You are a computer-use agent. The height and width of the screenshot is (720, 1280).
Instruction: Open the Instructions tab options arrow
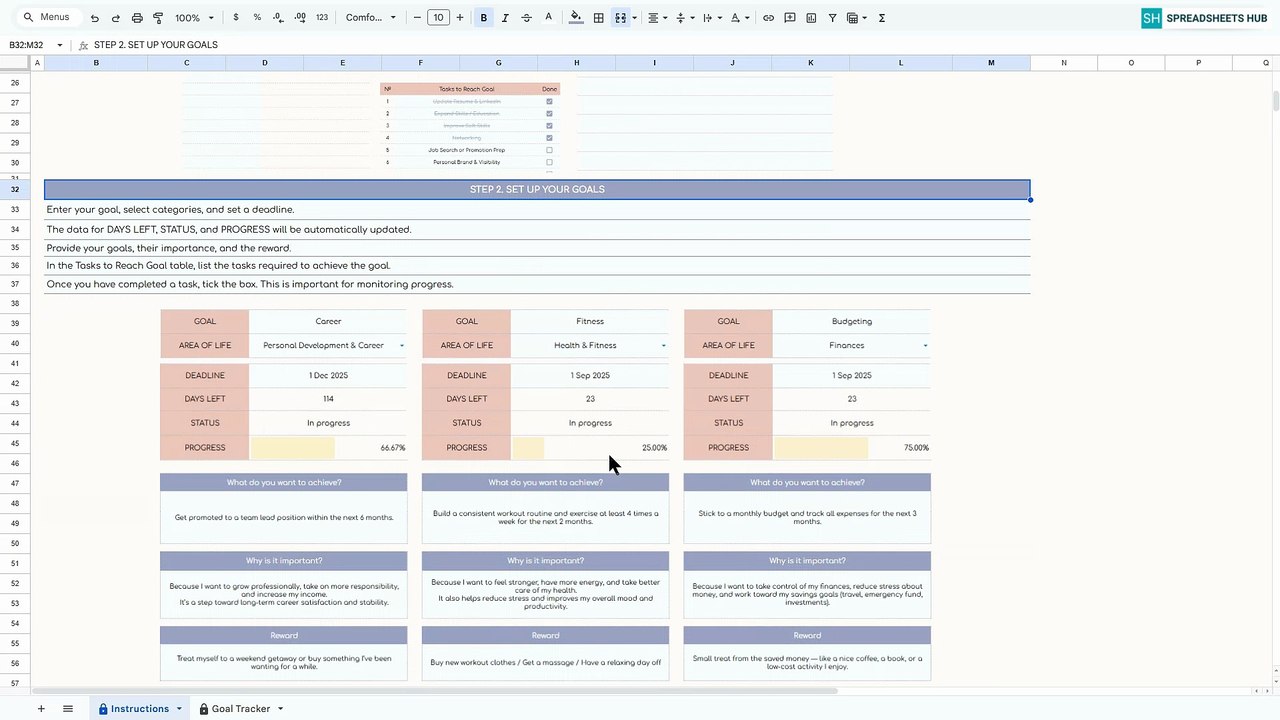(x=179, y=709)
